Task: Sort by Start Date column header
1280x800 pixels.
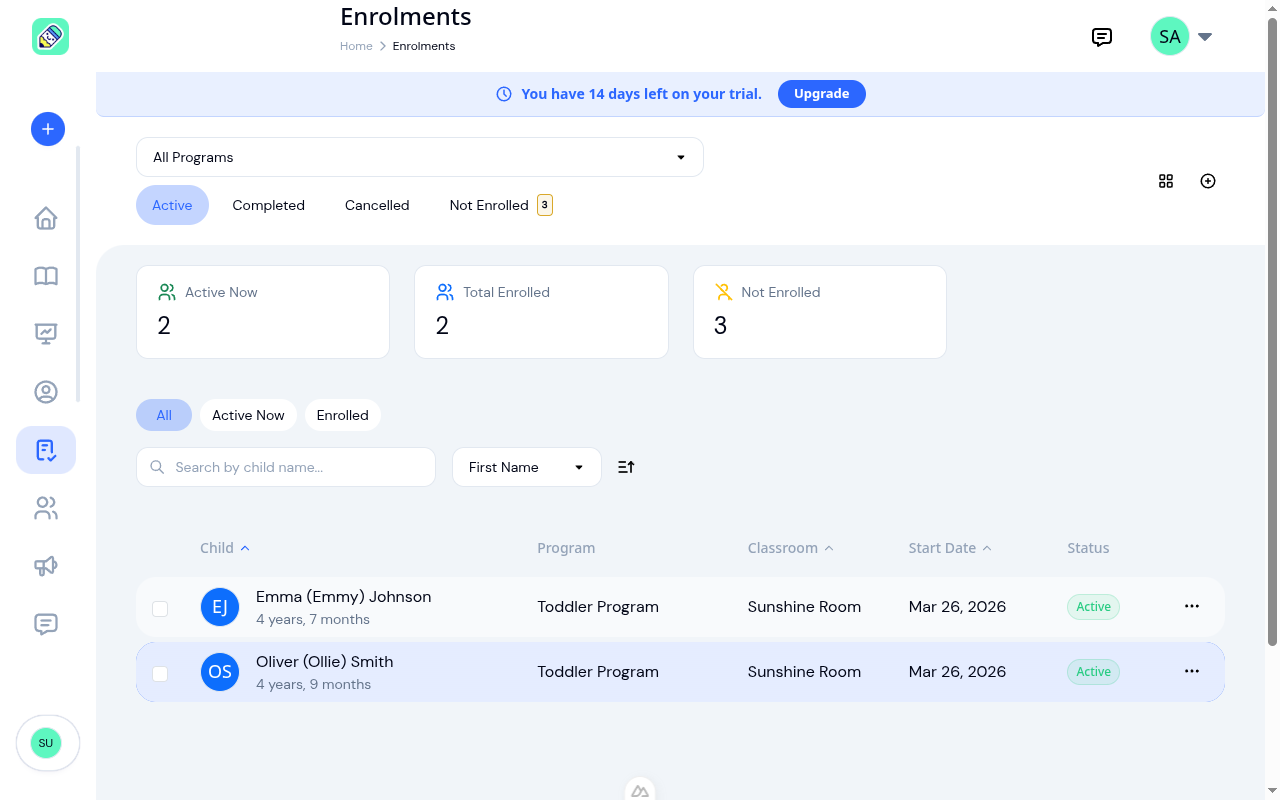Action: (950, 548)
